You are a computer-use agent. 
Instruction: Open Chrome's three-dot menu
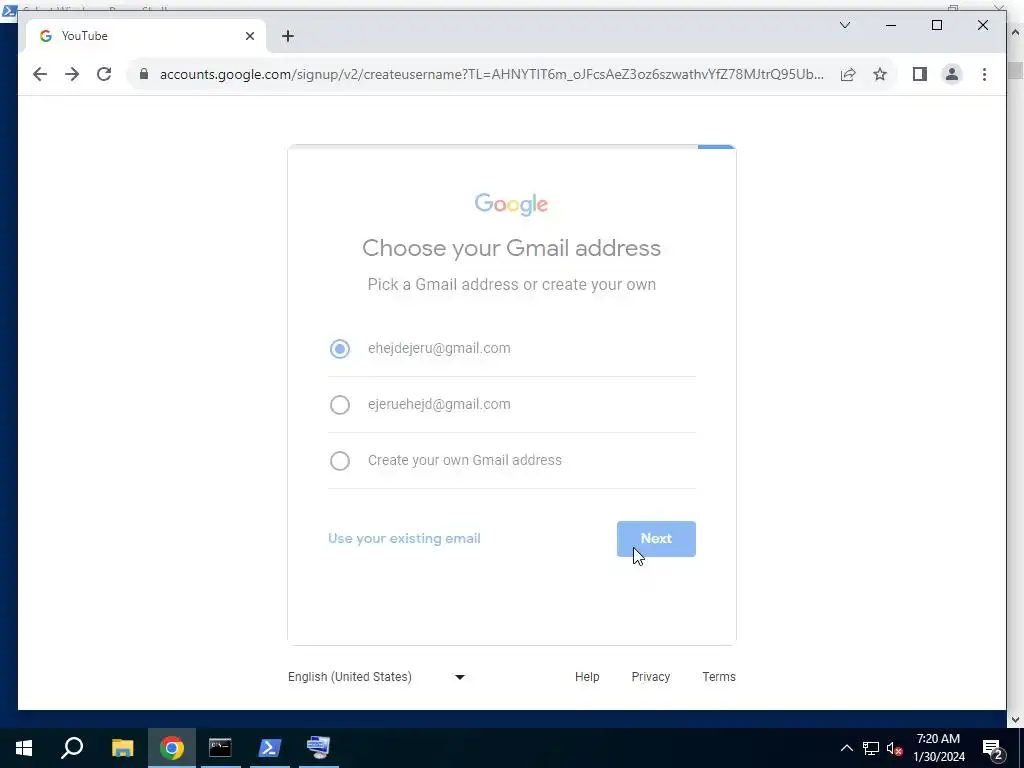(x=984, y=74)
